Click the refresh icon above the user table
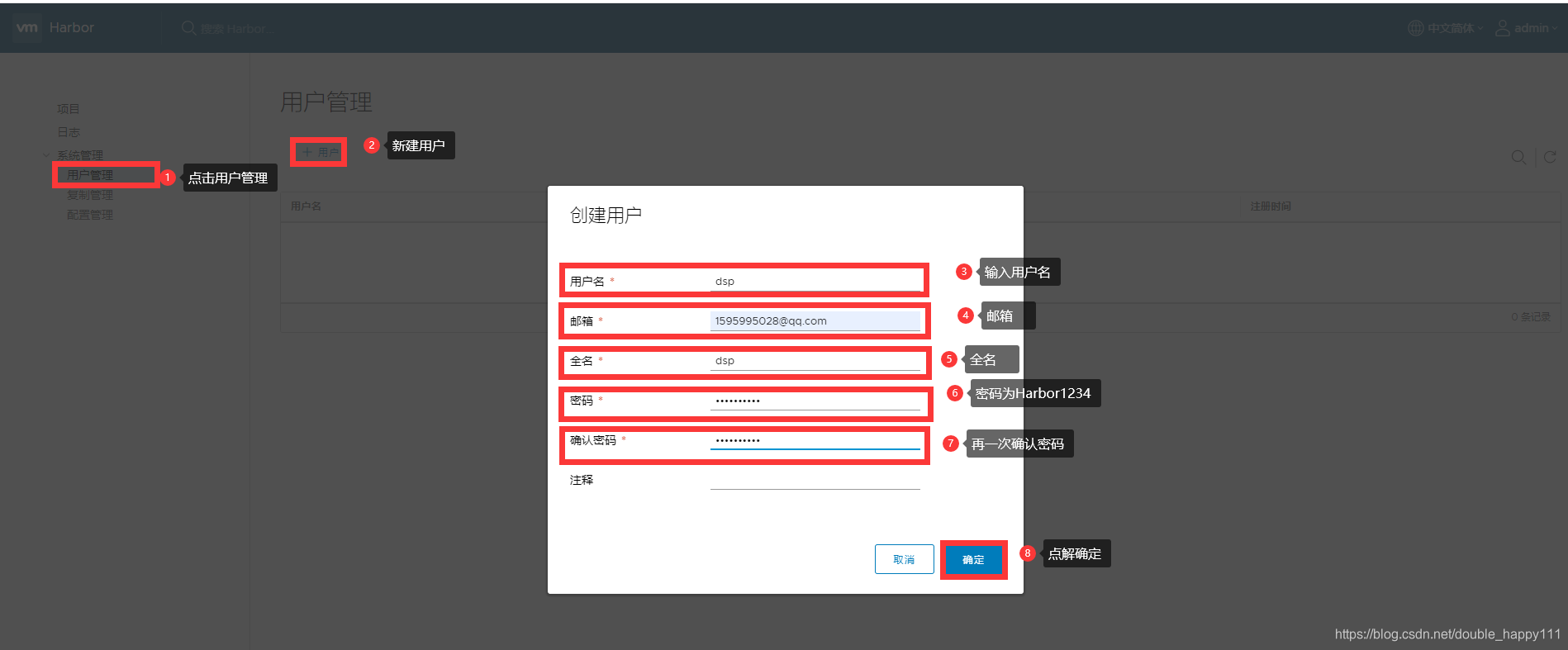Image resolution: width=1568 pixels, height=650 pixels. click(x=1550, y=157)
